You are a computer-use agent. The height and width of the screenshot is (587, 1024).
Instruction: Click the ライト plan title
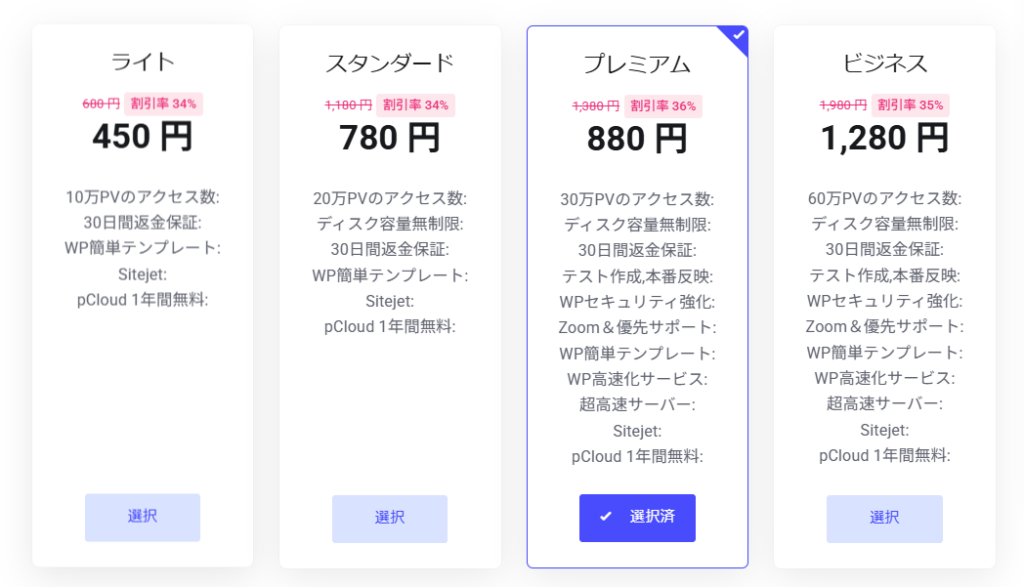tap(142, 62)
